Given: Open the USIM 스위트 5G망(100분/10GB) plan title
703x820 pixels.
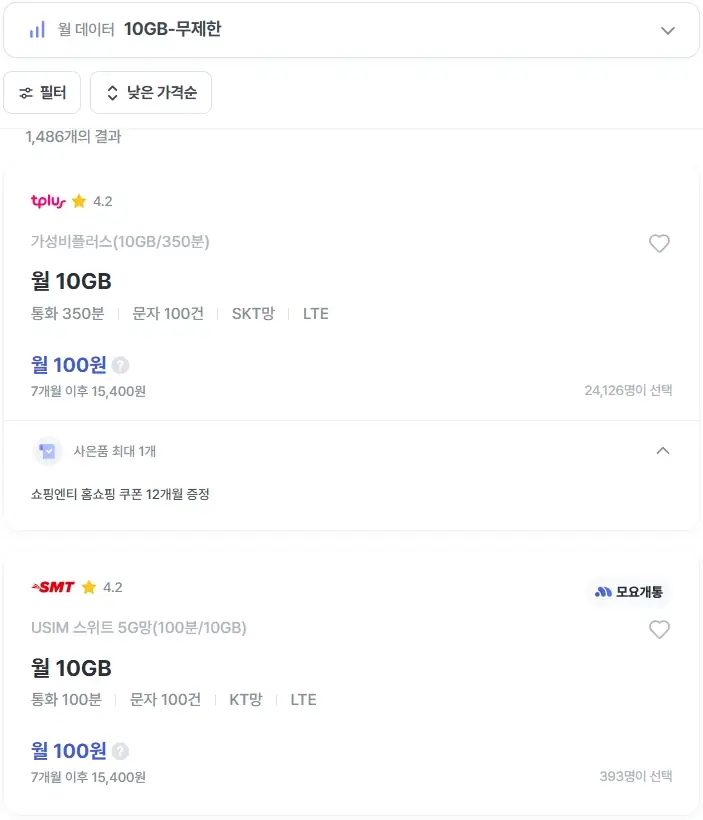Looking at the screenshot, I should coord(139,627).
